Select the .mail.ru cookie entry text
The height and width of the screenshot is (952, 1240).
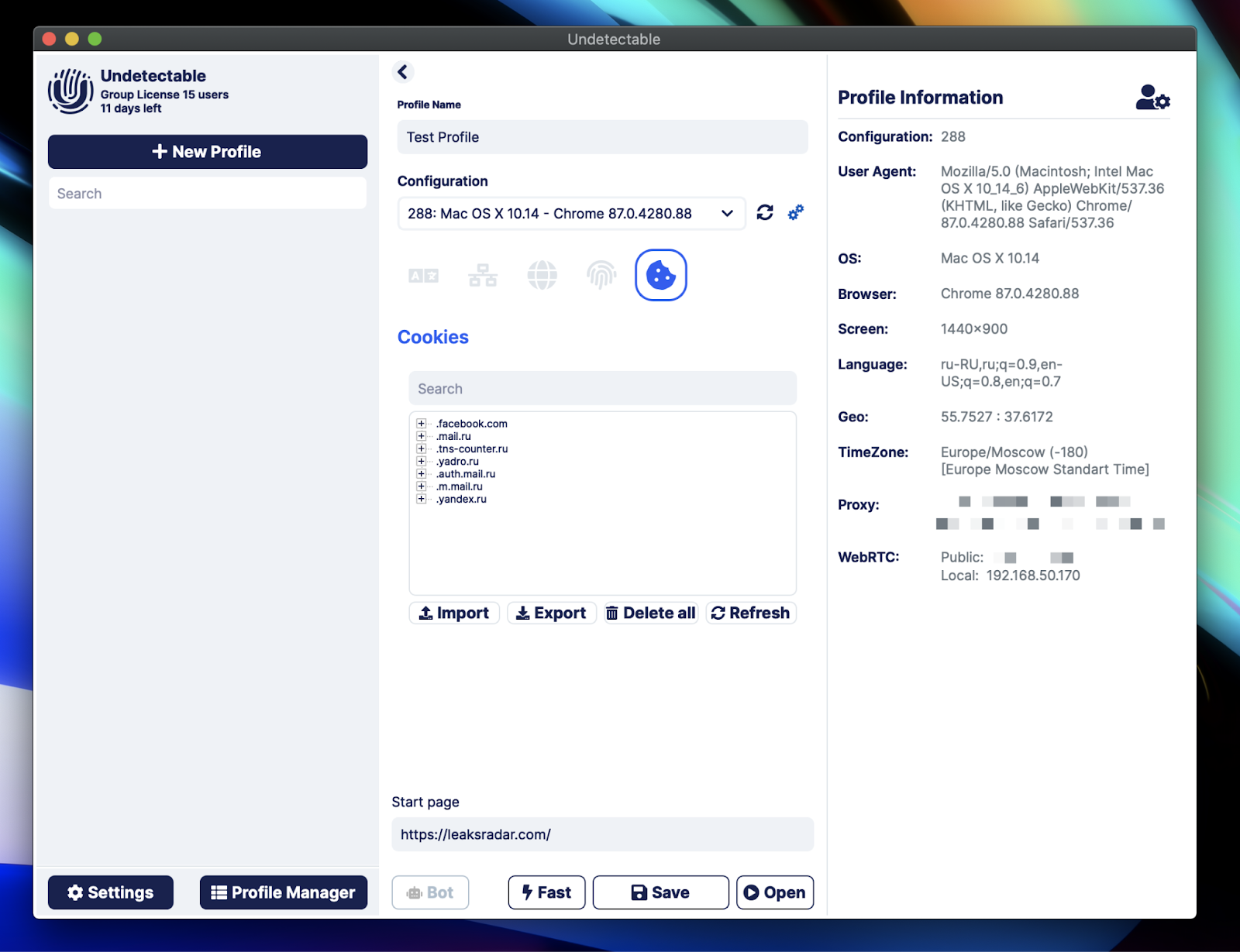pos(453,436)
